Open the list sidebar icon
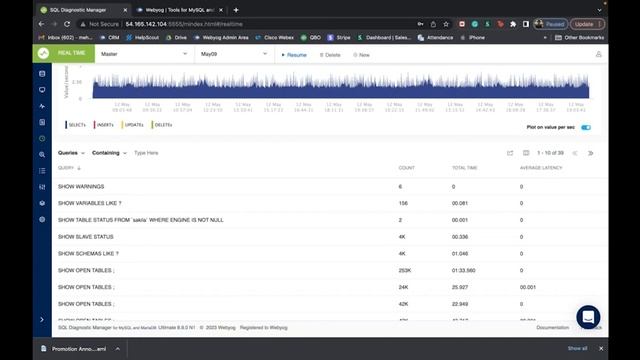Viewport: 640px width, 360px height. click(42, 171)
